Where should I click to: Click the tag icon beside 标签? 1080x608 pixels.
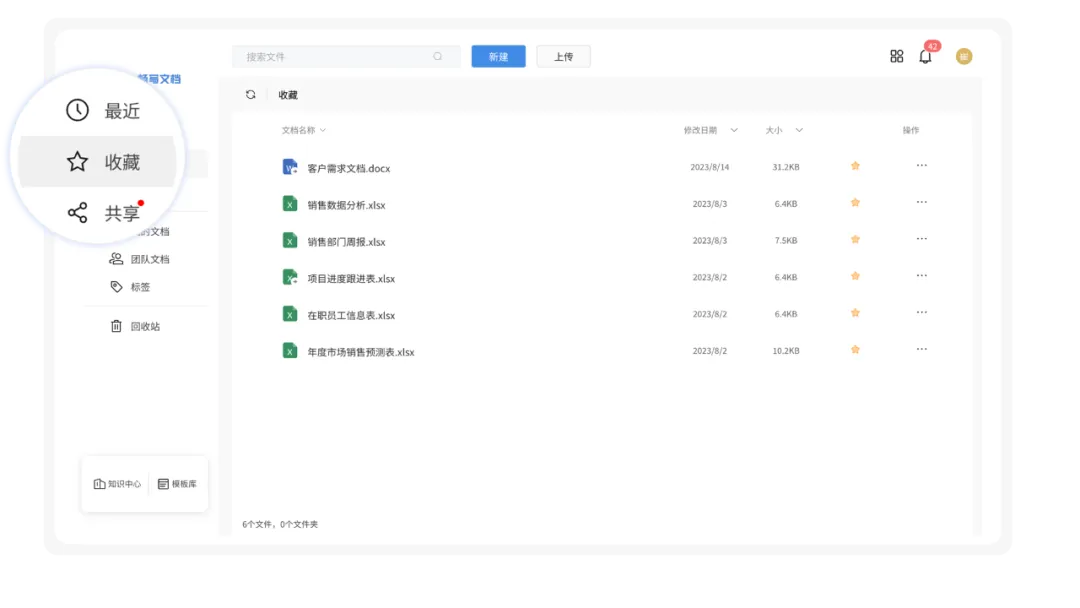116,286
